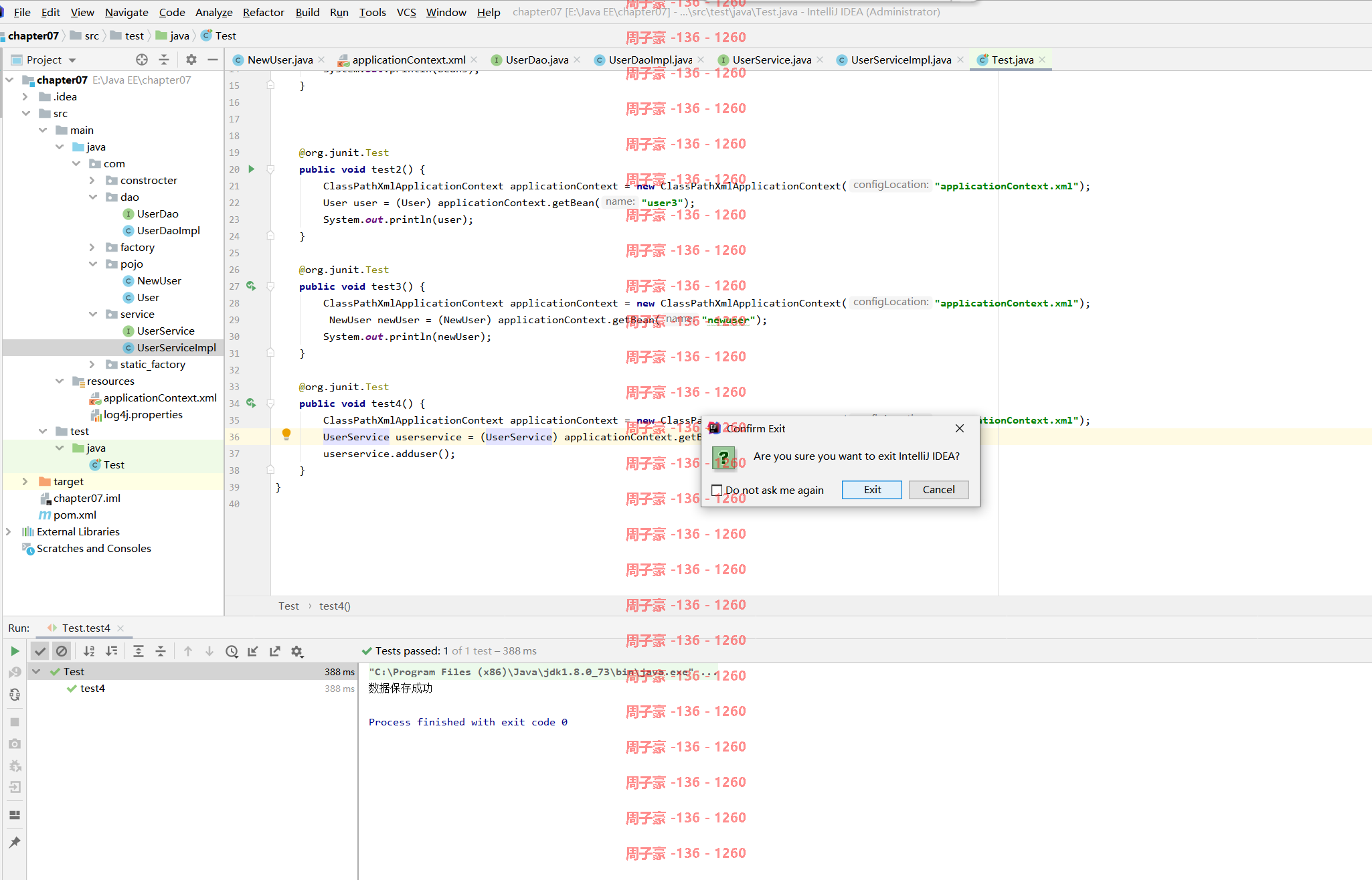Toggle Sort by Duration in test runner toolbar
This screenshot has width=1372, height=880.
(x=111, y=651)
